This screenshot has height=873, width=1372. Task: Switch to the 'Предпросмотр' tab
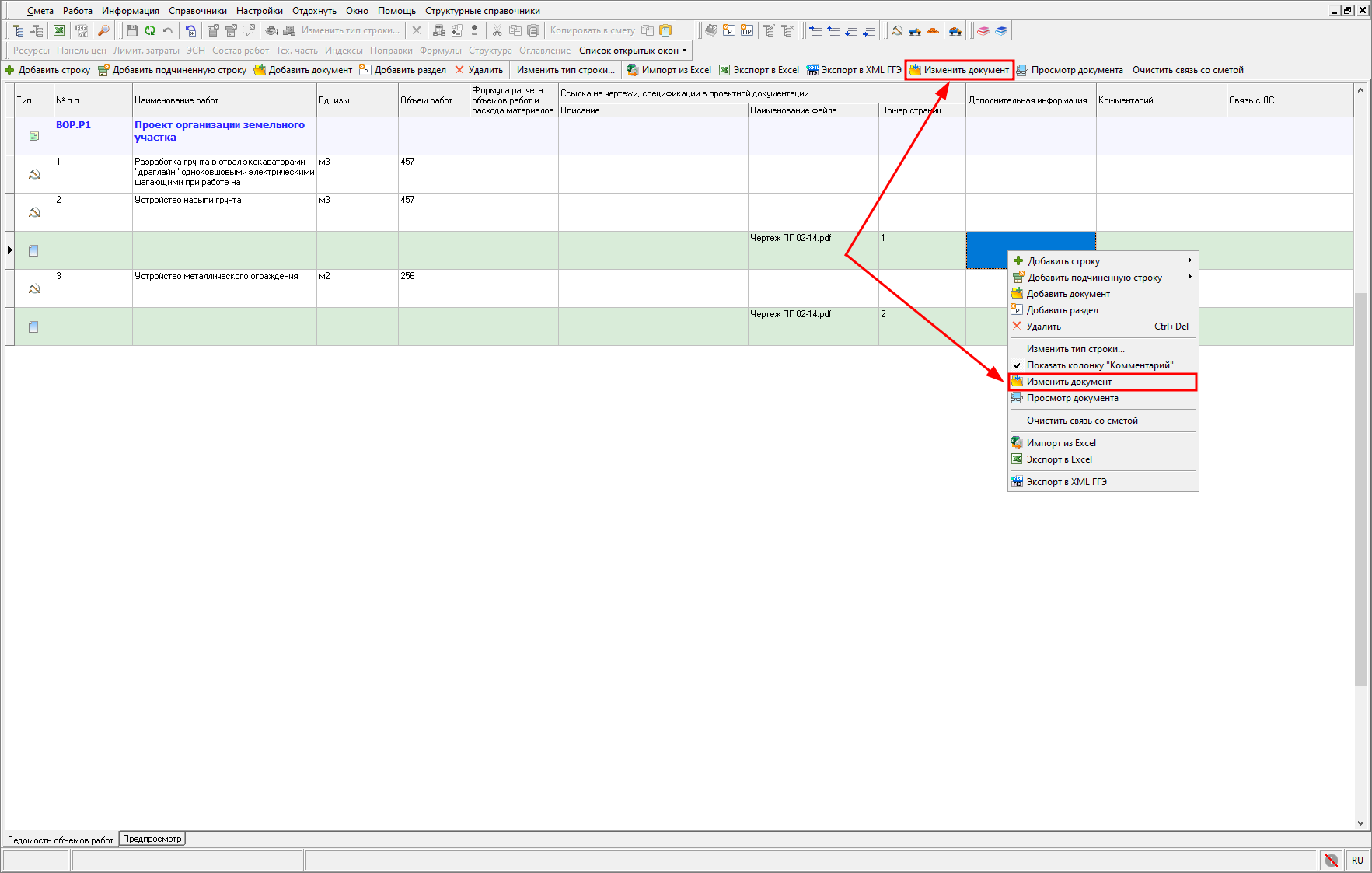point(152,839)
